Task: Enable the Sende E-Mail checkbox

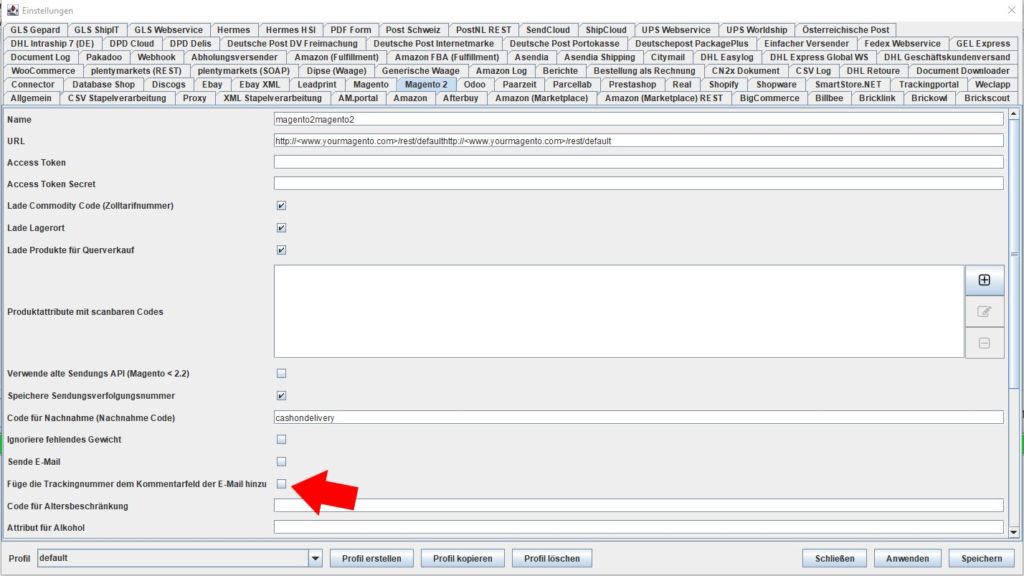Action: coord(281,462)
